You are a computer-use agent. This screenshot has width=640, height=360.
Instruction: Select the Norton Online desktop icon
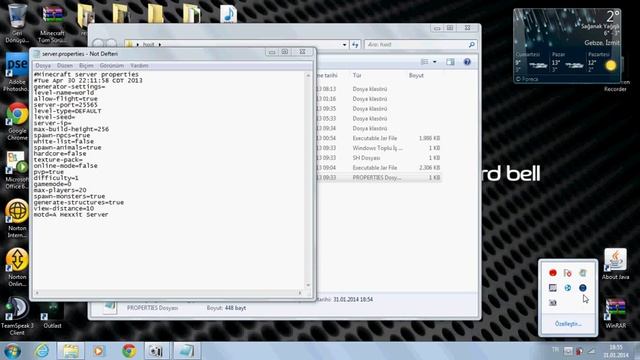[17, 267]
